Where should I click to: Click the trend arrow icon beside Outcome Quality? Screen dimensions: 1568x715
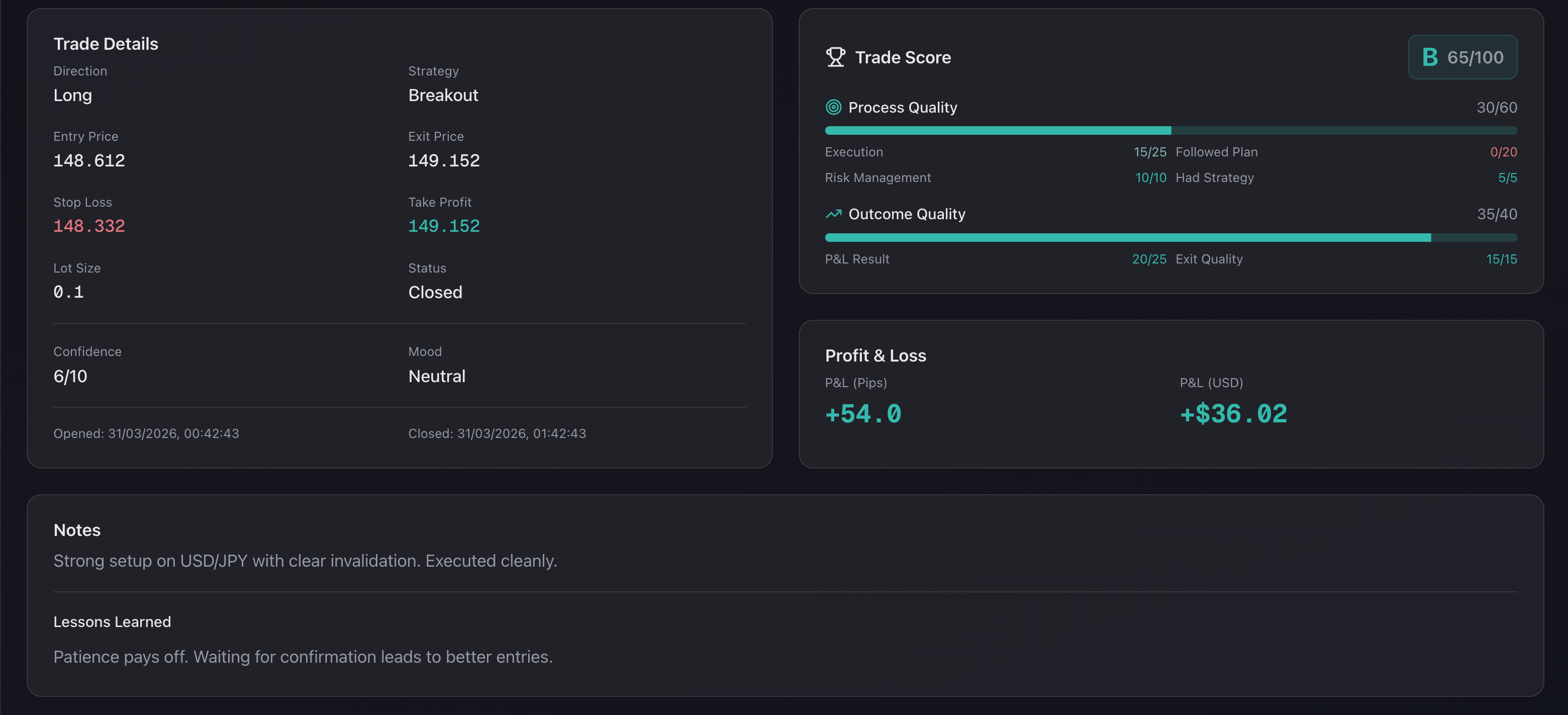click(x=833, y=214)
